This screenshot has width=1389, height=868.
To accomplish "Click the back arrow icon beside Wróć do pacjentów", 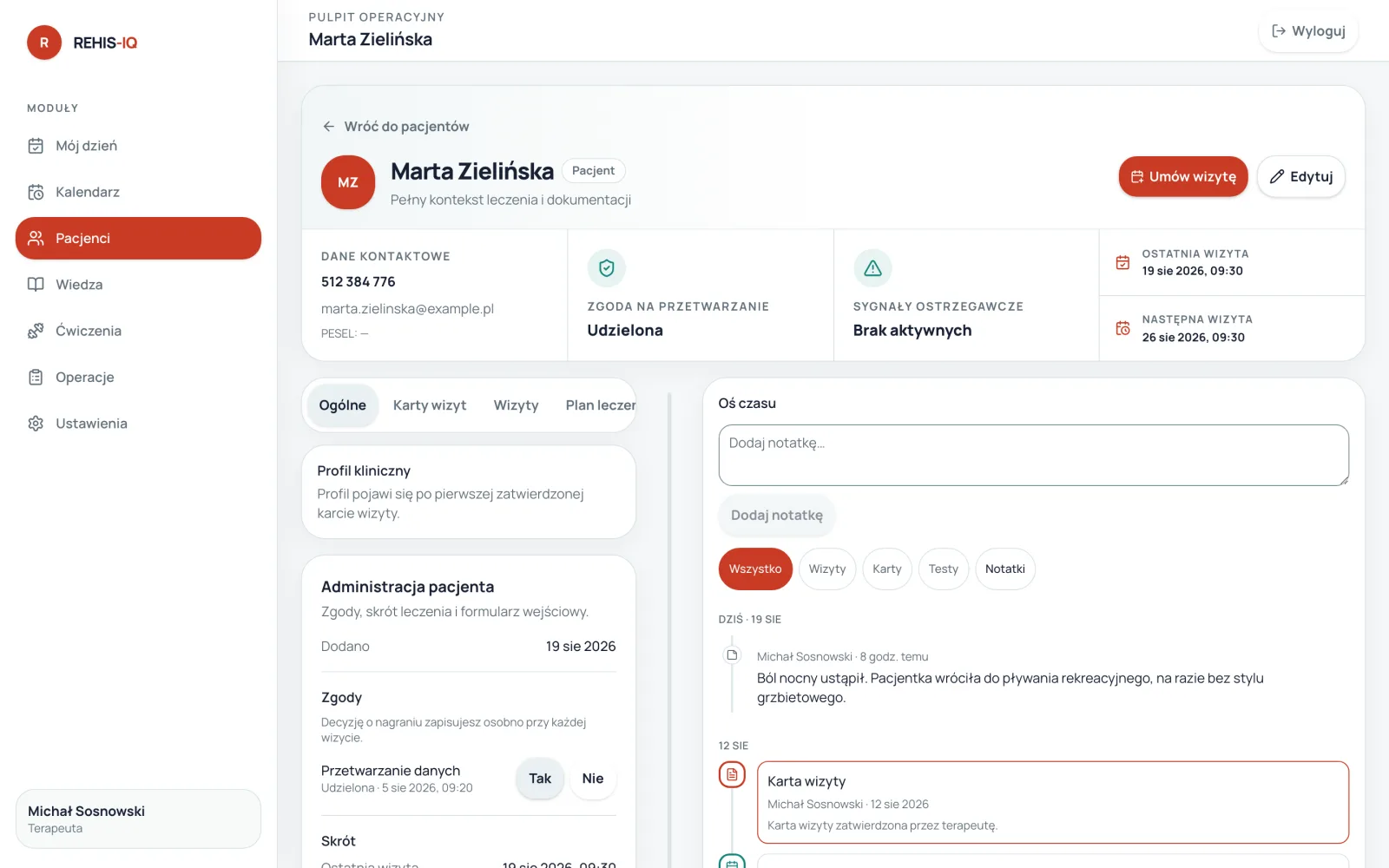I will [329, 127].
